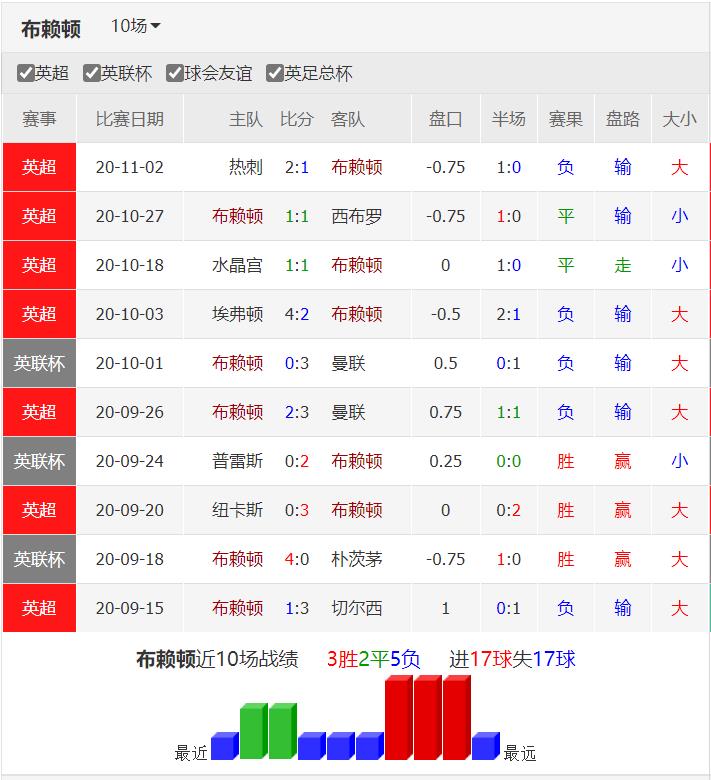Image resolution: width=711 pixels, height=780 pixels.
Task: Click the 大小 column header
Action: (679, 119)
